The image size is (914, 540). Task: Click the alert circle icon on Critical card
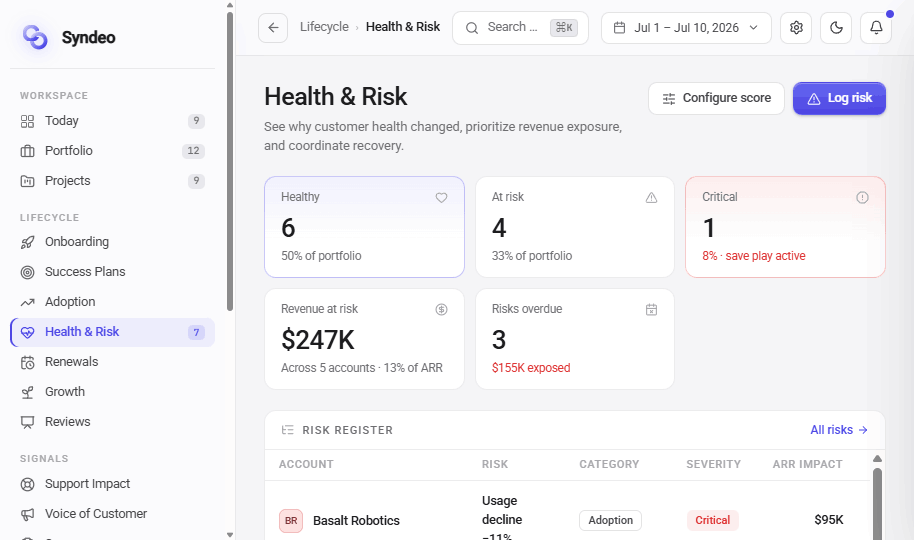[862, 198]
